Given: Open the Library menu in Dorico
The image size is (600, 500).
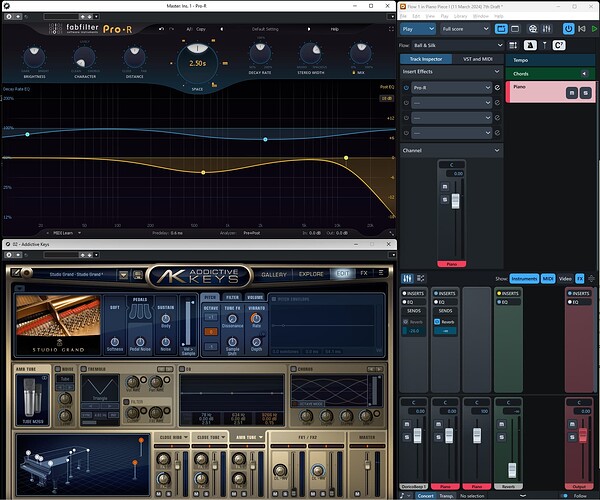Looking at the screenshot, I should (x=460, y=16).
